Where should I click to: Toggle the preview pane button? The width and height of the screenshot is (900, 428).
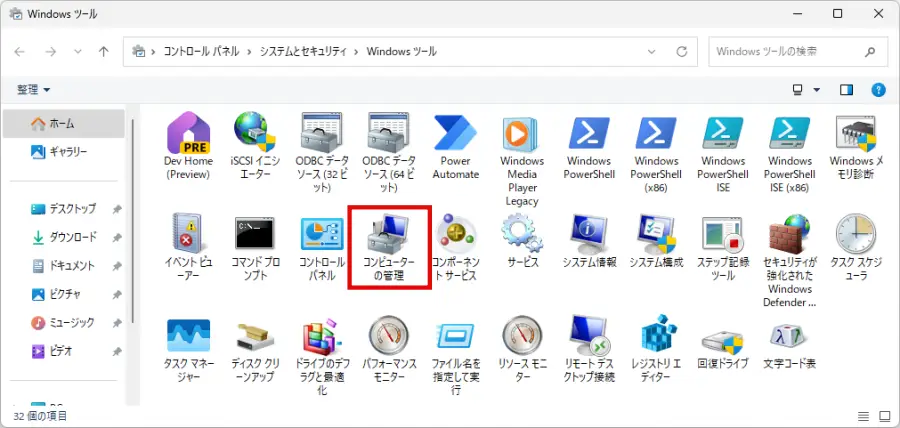[846, 90]
